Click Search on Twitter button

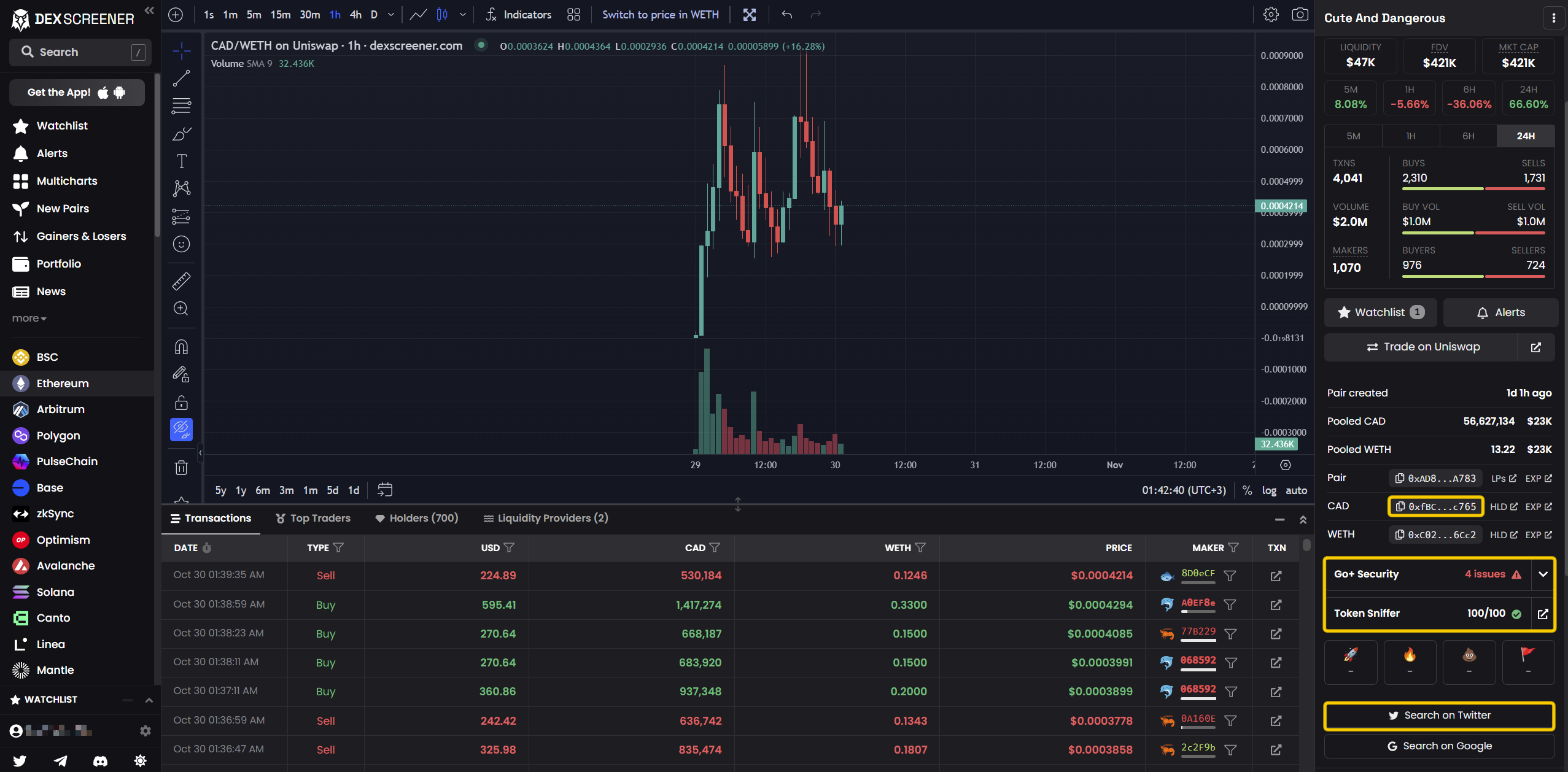click(1439, 716)
